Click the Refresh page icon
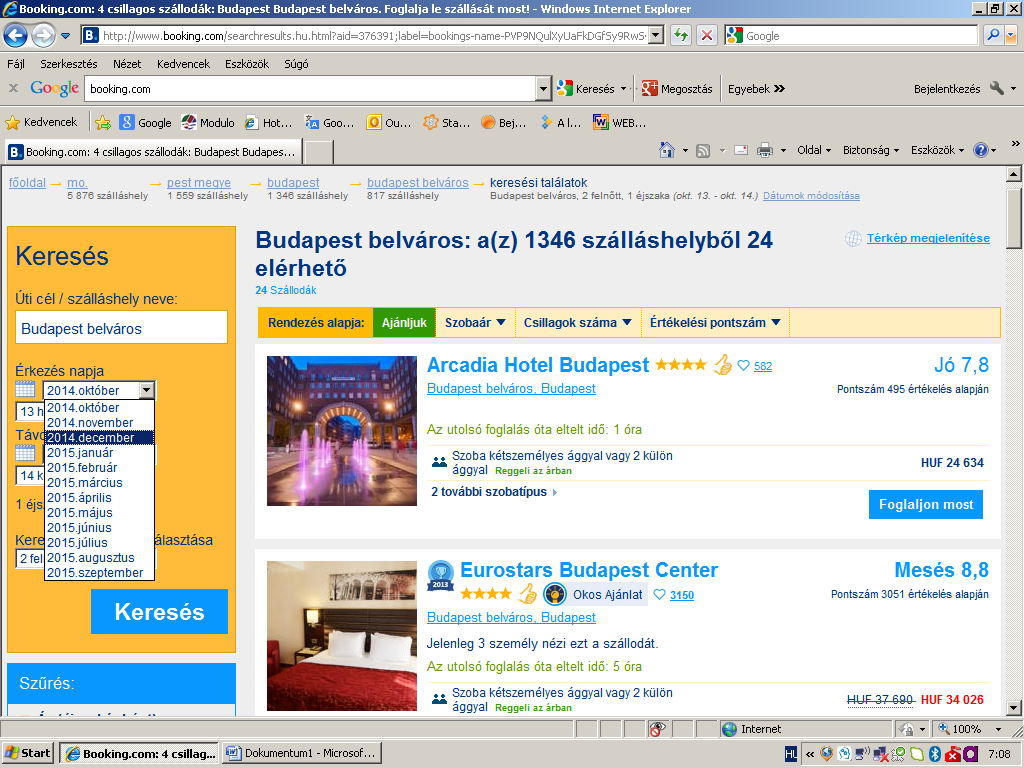 point(680,35)
